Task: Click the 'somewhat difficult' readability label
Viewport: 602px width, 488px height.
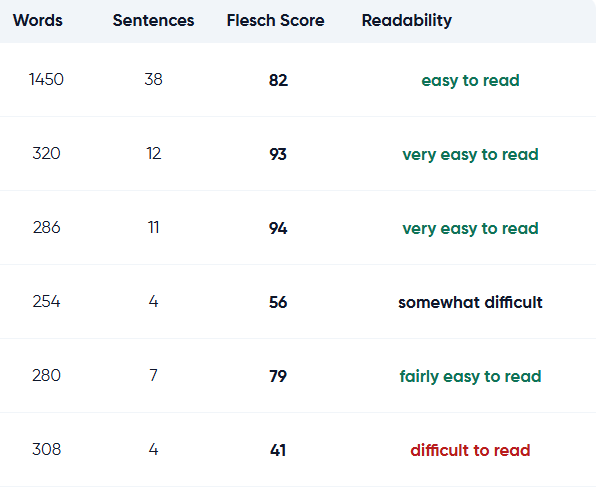Action: [470, 303]
